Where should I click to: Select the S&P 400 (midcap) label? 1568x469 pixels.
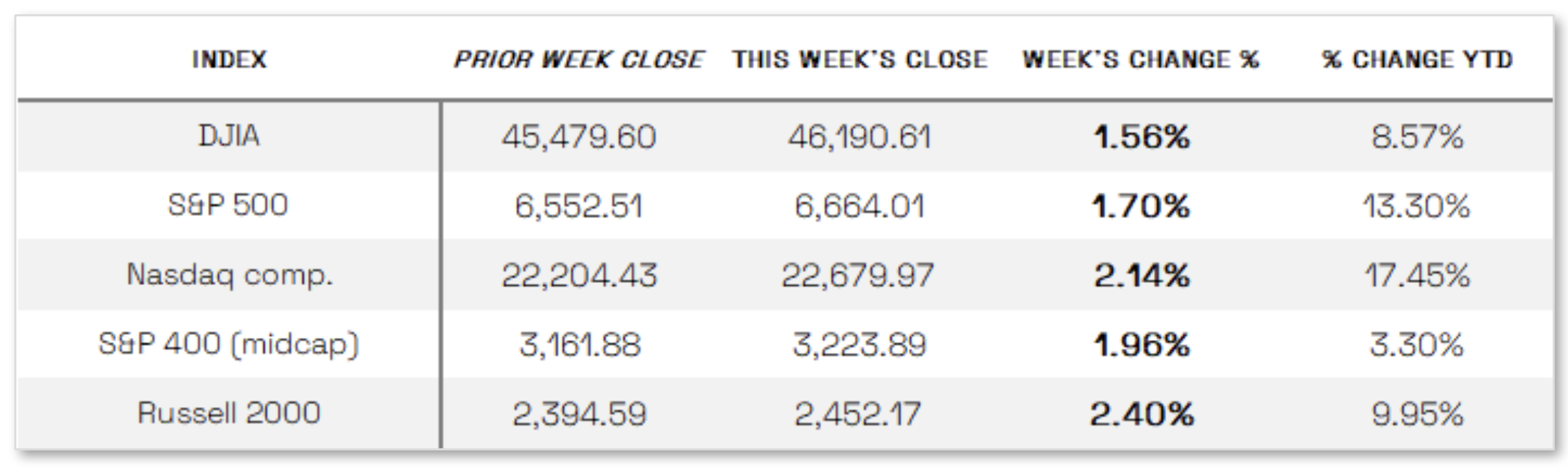click(x=229, y=344)
